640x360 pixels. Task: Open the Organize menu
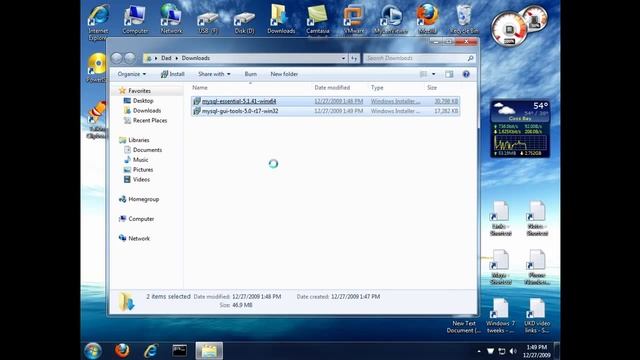pyautogui.click(x=131, y=74)
